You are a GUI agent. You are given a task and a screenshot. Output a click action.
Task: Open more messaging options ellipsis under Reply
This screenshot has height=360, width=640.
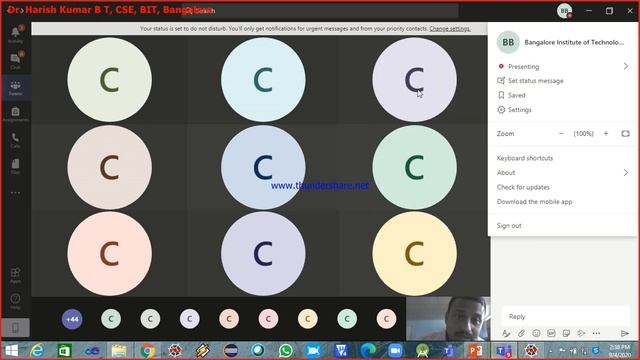pyautogui.click(x=596, y=333)
